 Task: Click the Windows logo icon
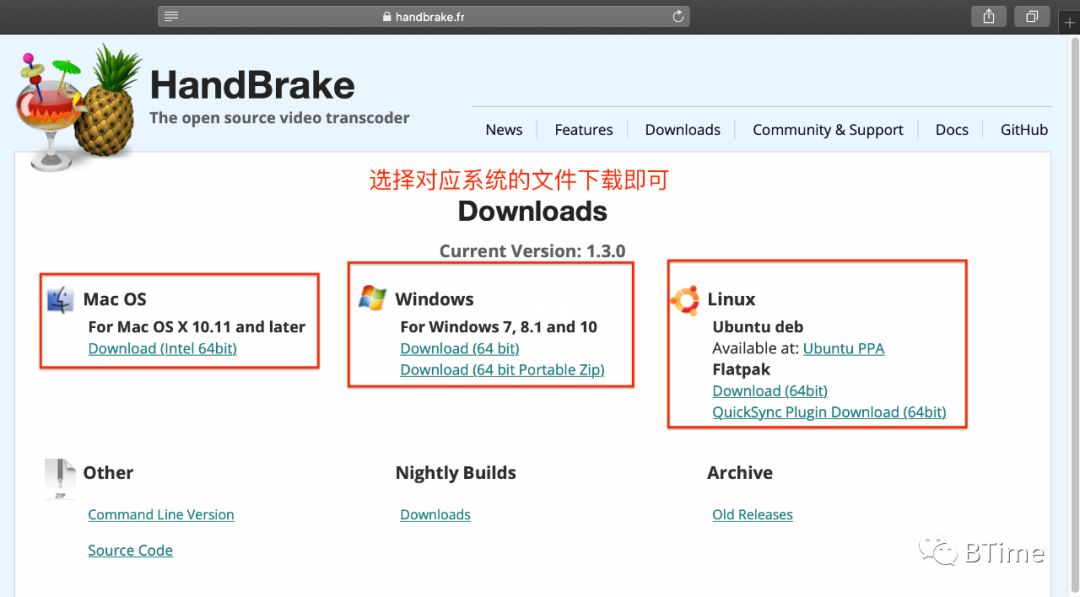tap(371, 297)
